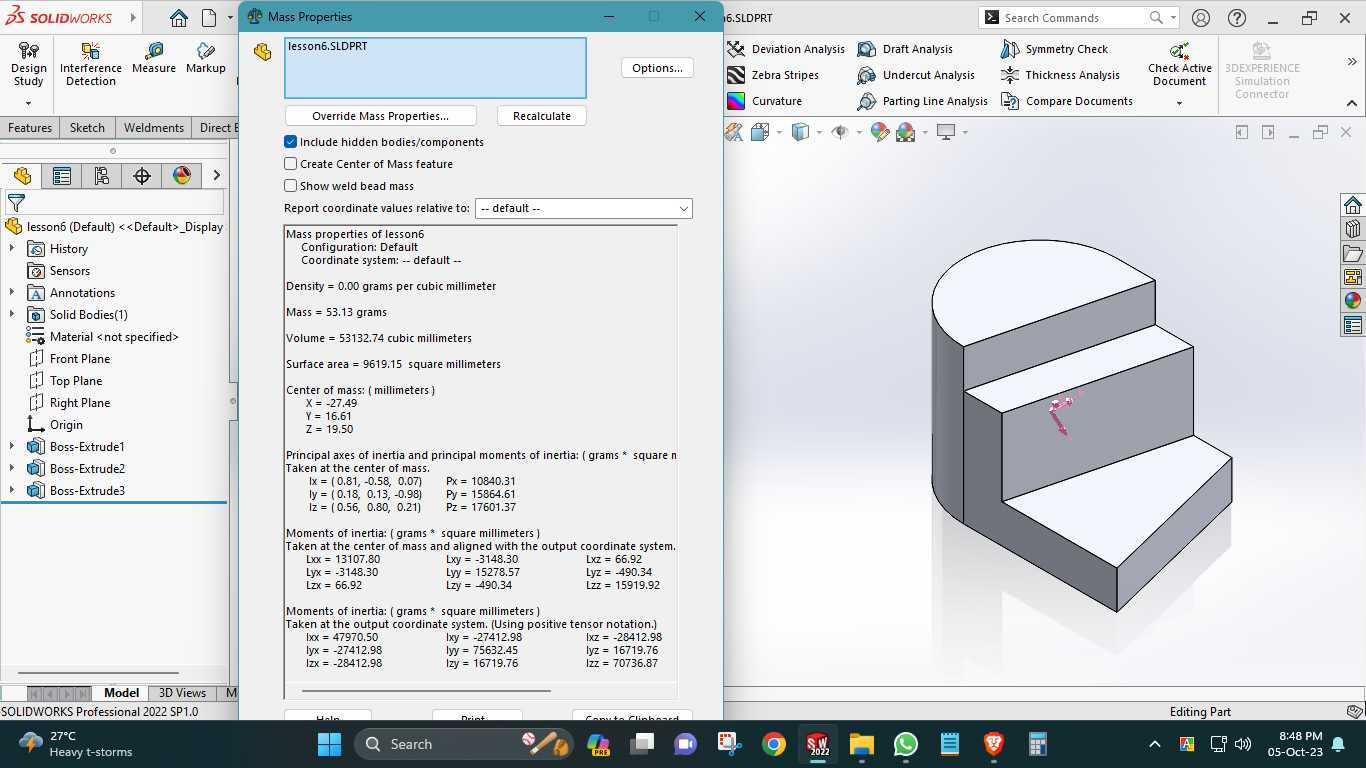Click Override Mass Properties... button
The height and width of the screenshot is (768, 1366).
pyautogui.click(x=381, y=116)
